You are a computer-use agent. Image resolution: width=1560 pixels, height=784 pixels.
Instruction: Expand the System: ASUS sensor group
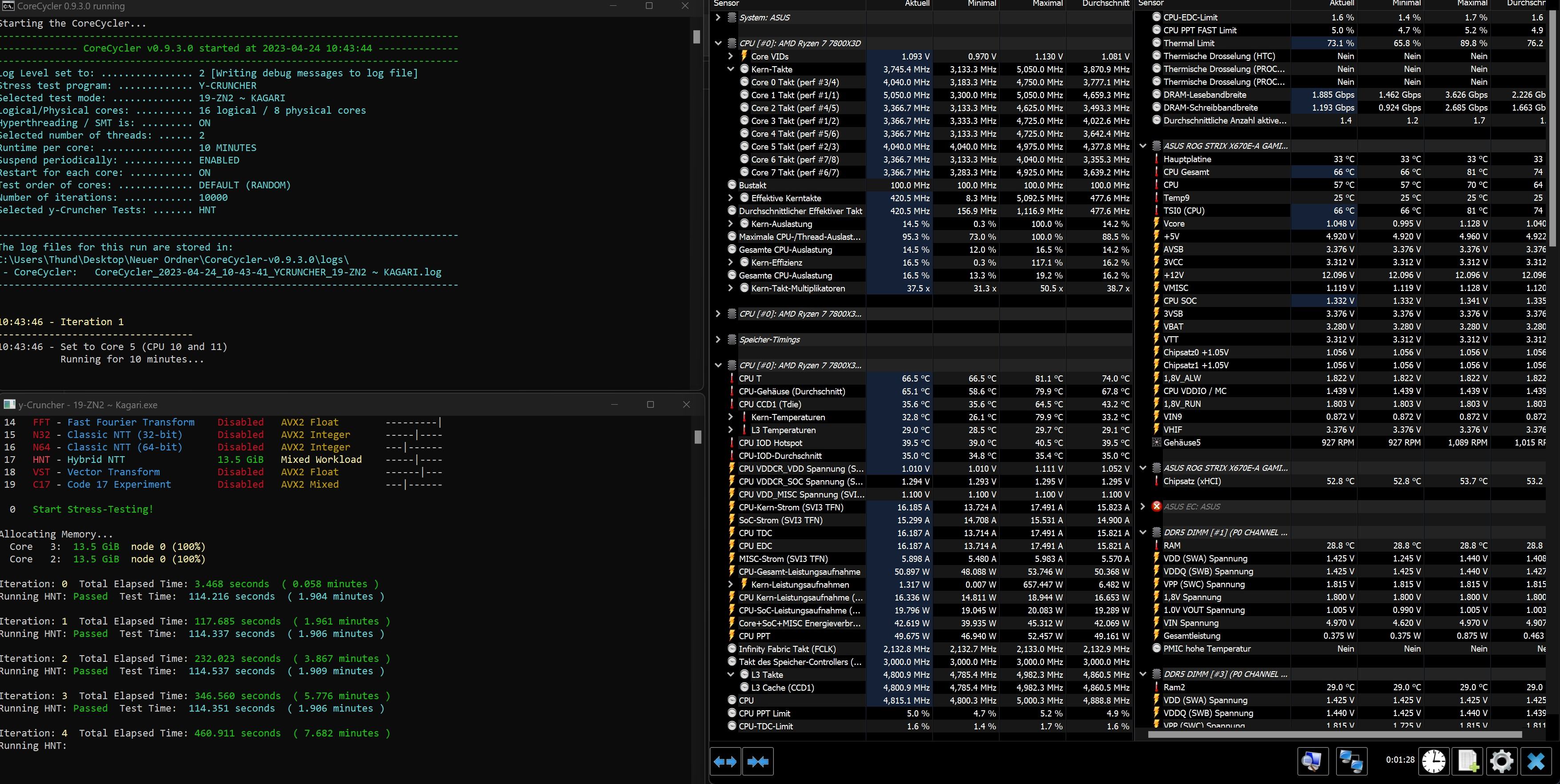click(718, 18)
